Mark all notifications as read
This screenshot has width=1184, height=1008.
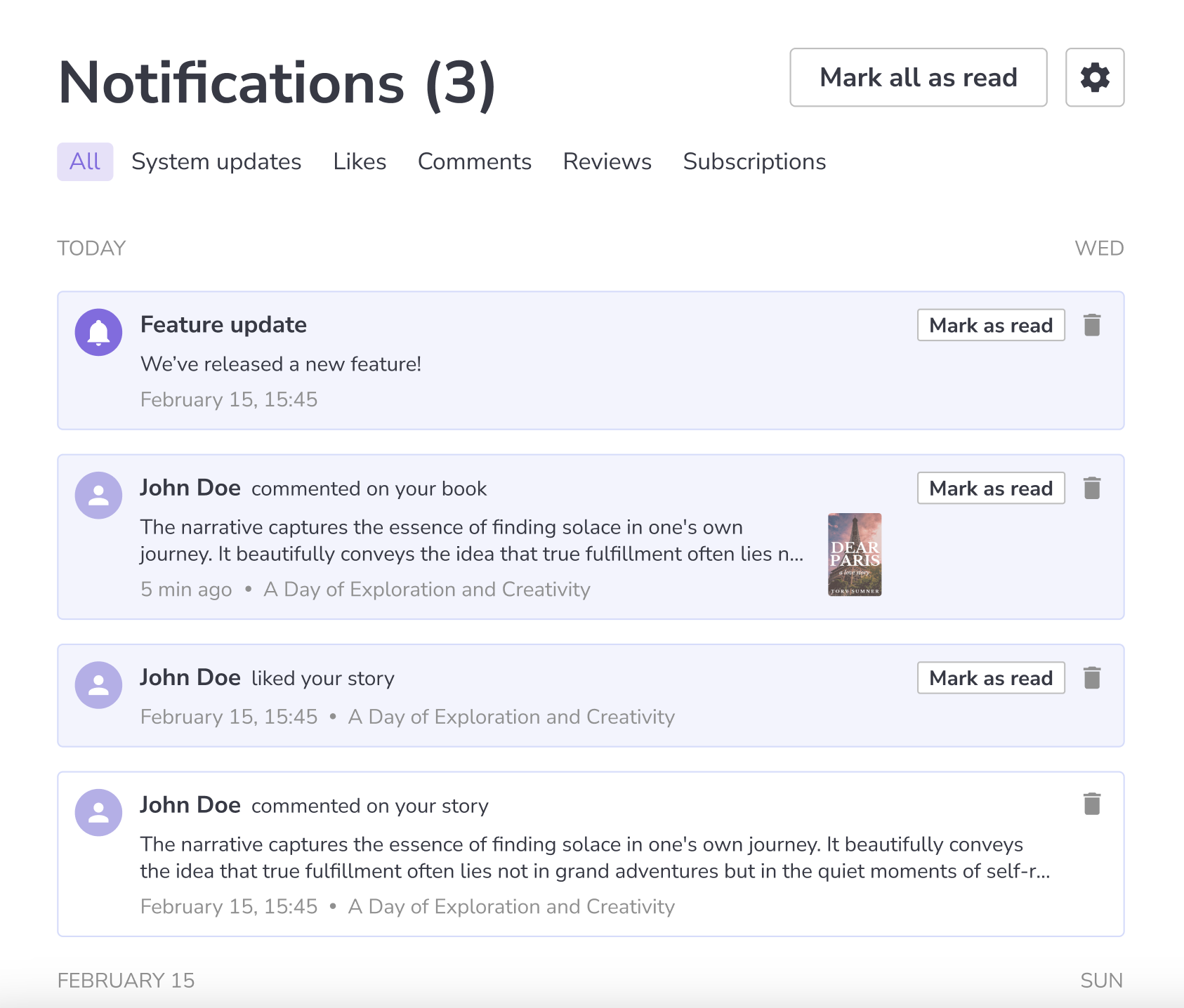918,77
